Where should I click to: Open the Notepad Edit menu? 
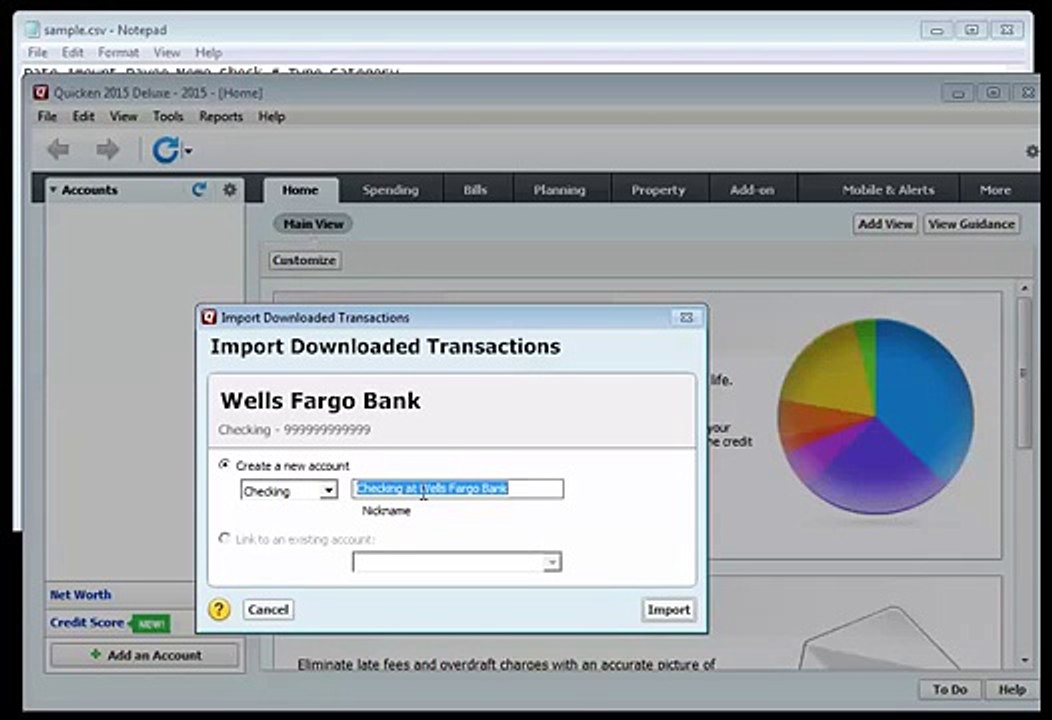72,52
